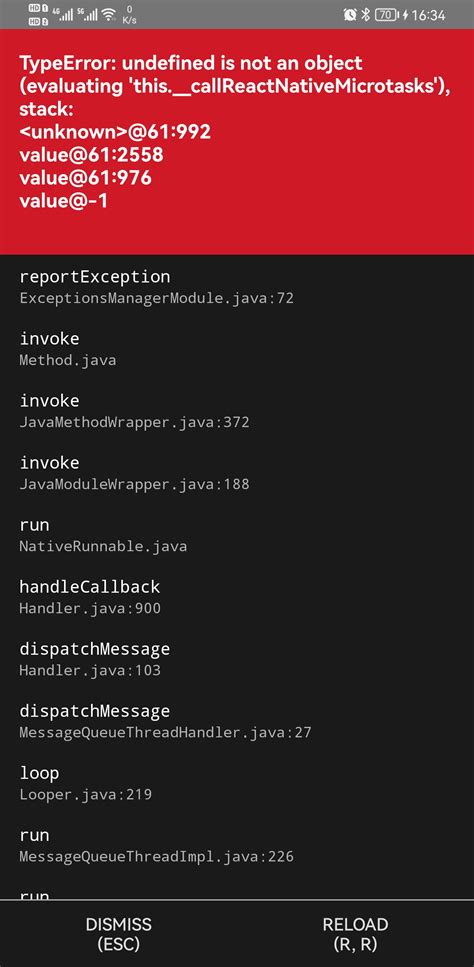Tap the 5G signal strength icon

(88, 15)
